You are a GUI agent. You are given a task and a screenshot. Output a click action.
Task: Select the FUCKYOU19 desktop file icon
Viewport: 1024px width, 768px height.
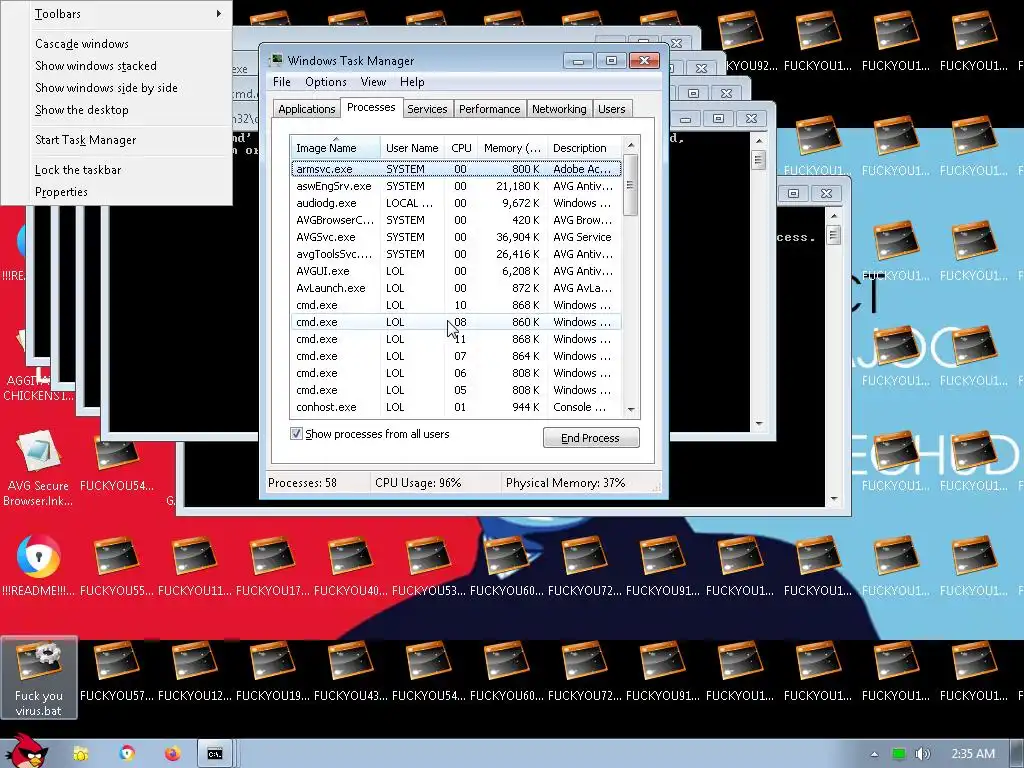click(273, 671)
